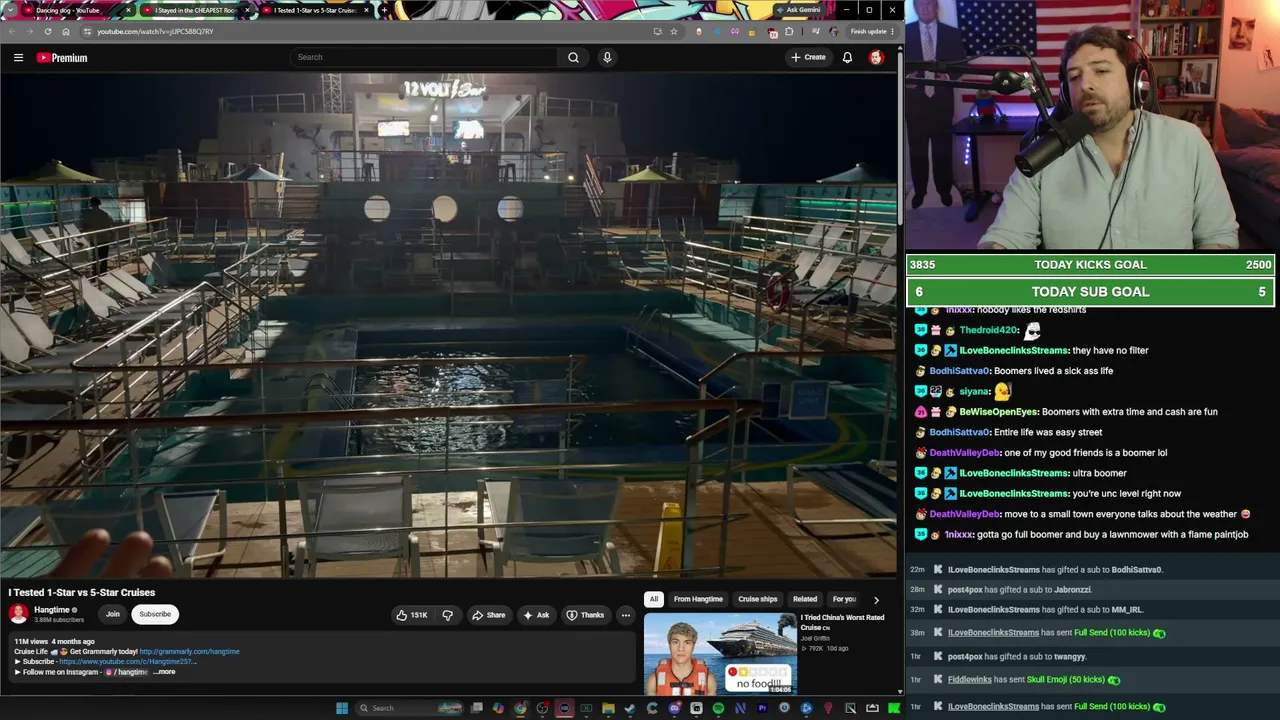1280x720 pixels.
Task: Open the browser extensions puzzle icon
Action: (789, 31)
